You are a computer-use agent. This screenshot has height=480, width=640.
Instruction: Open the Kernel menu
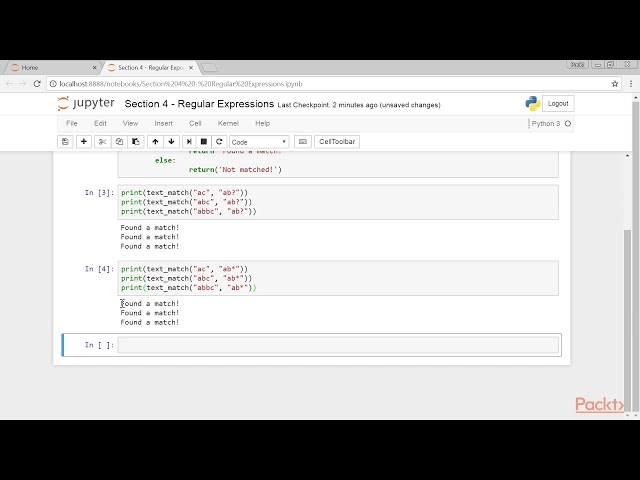tap(228, 123)
